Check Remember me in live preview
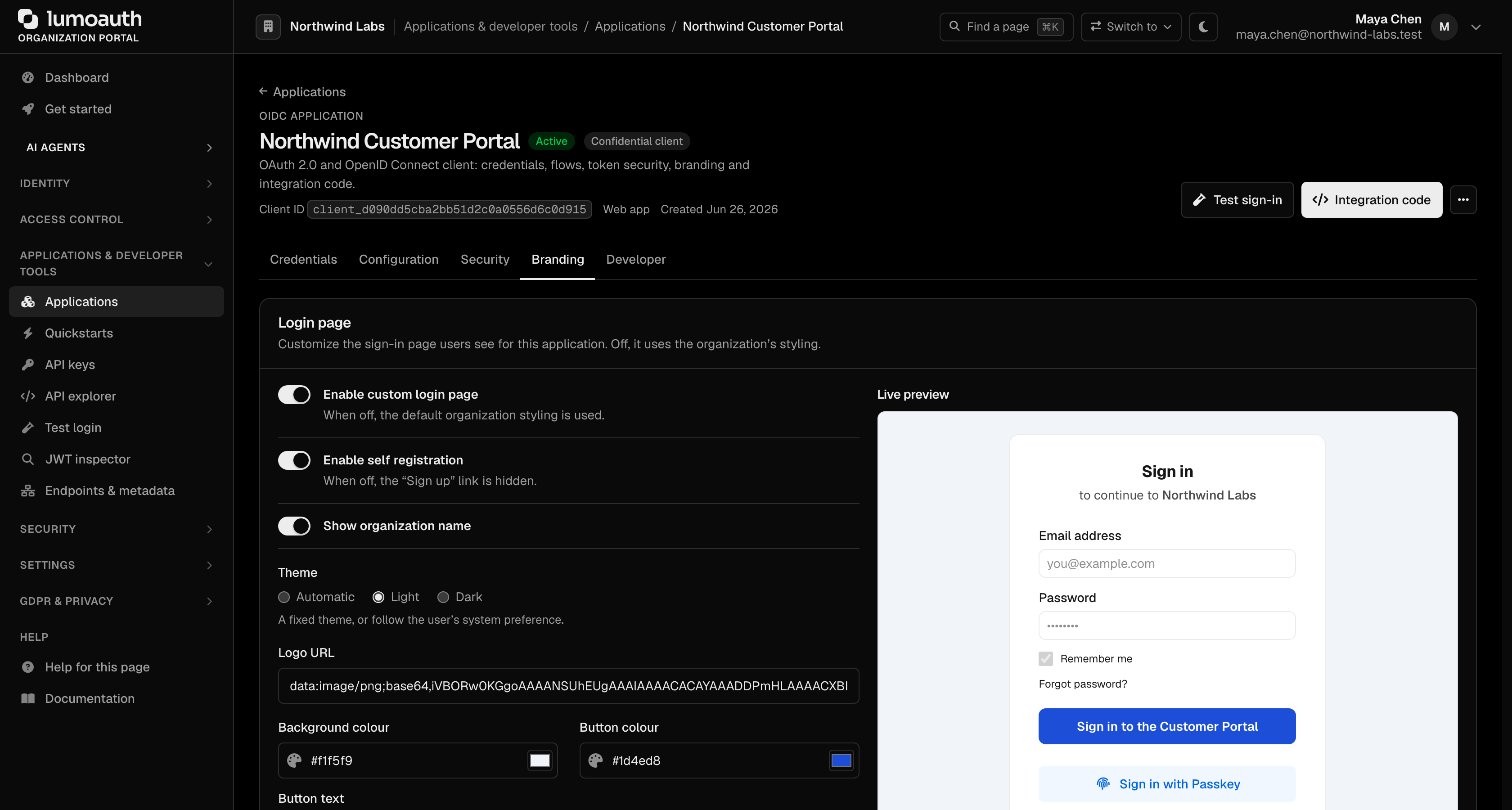Viewport: 1512px width, 810px height. (x=1045, y=658)
